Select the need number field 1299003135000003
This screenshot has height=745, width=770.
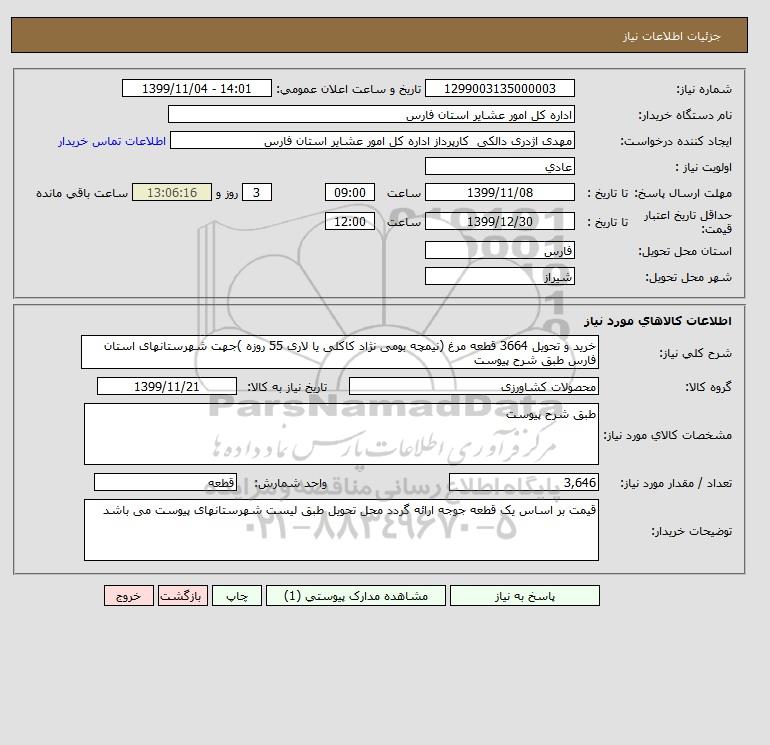point(499,88)
